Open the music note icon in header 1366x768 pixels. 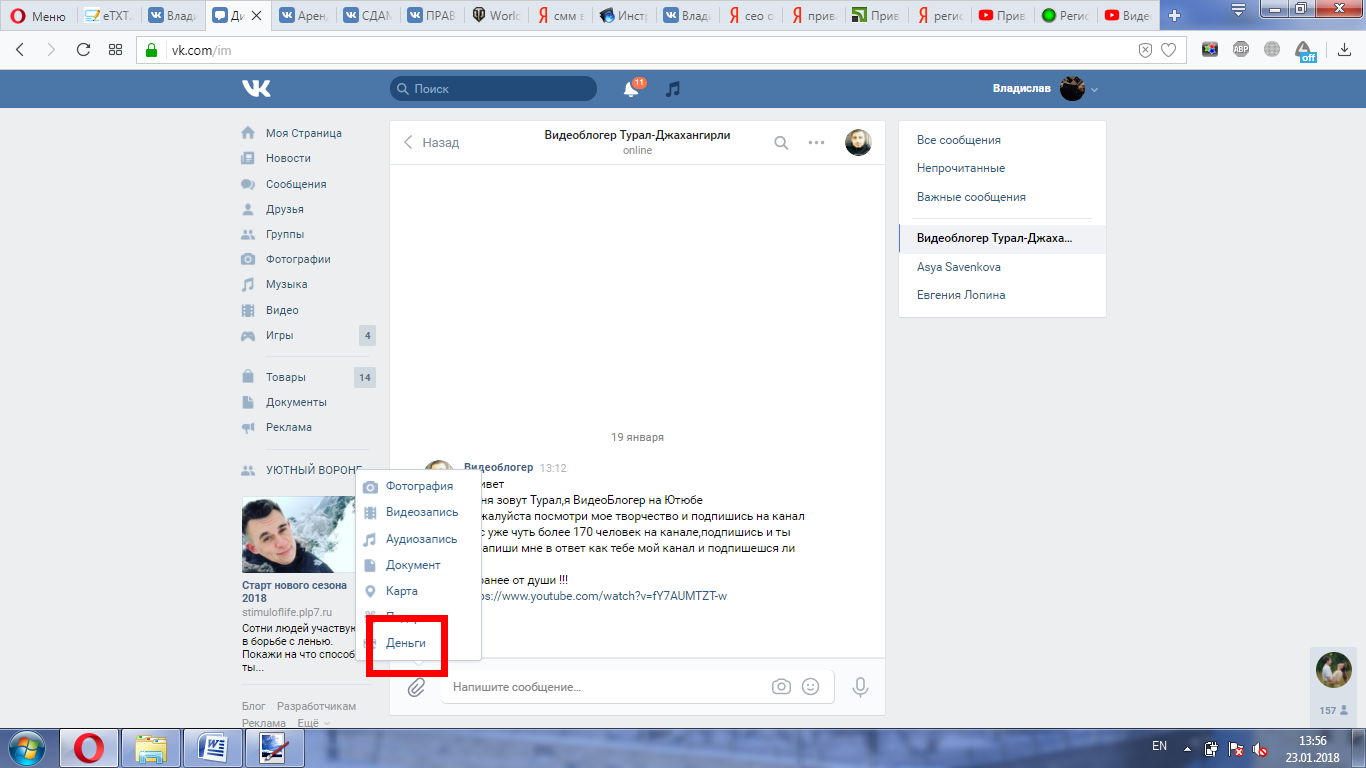coord(673,89)
